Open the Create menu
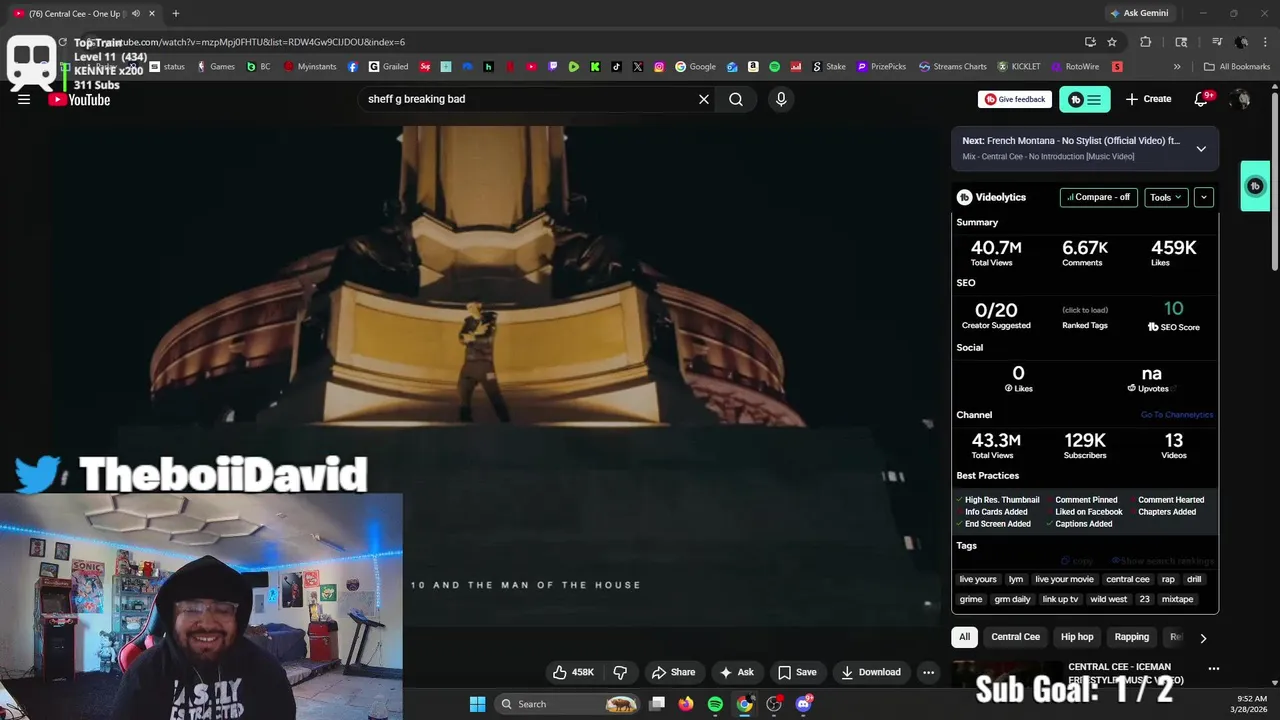The width and height of the screenshot is (1280, 720). click(1148, 99)
